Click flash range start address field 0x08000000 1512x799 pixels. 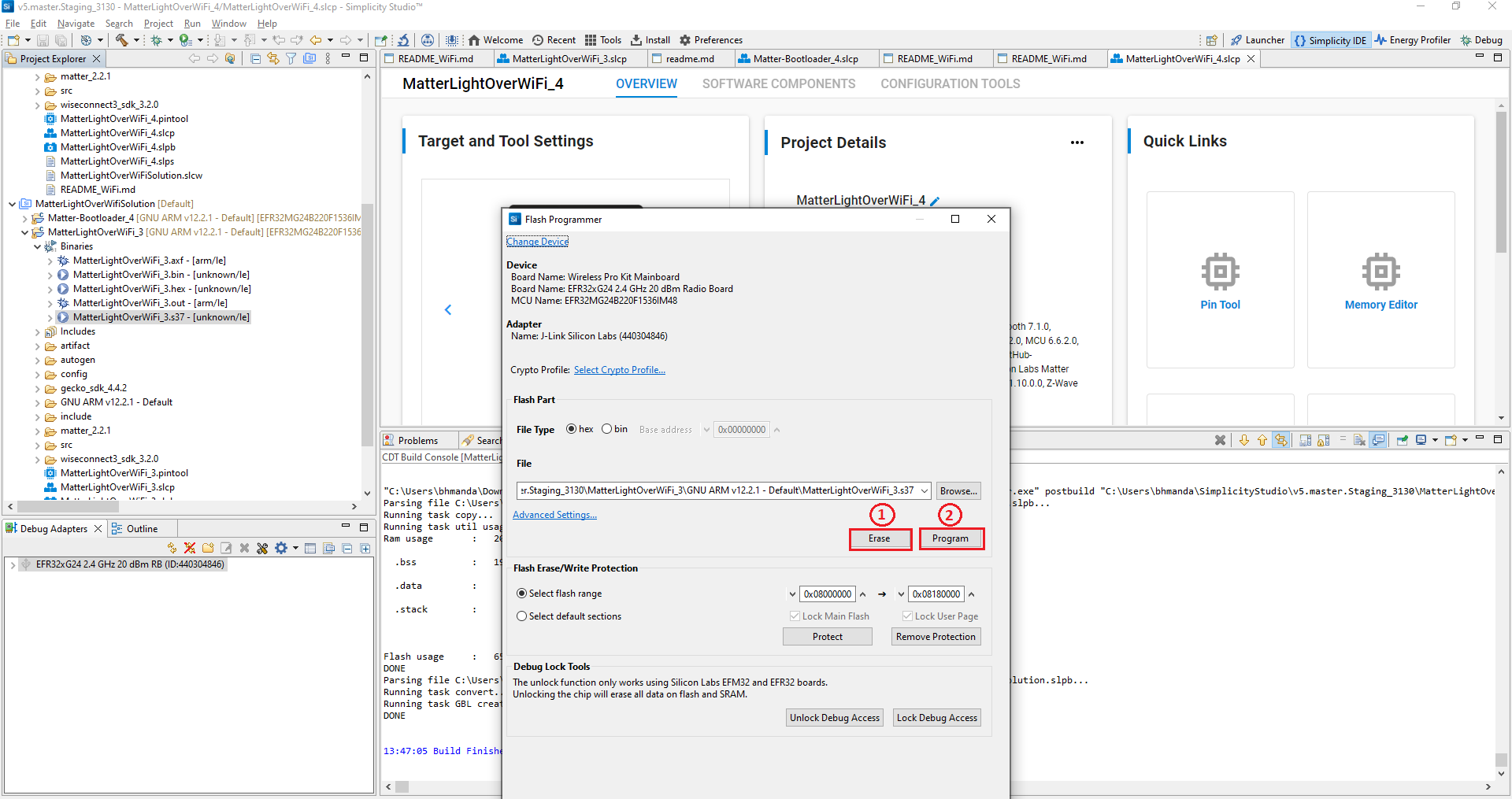pos(827,594)
